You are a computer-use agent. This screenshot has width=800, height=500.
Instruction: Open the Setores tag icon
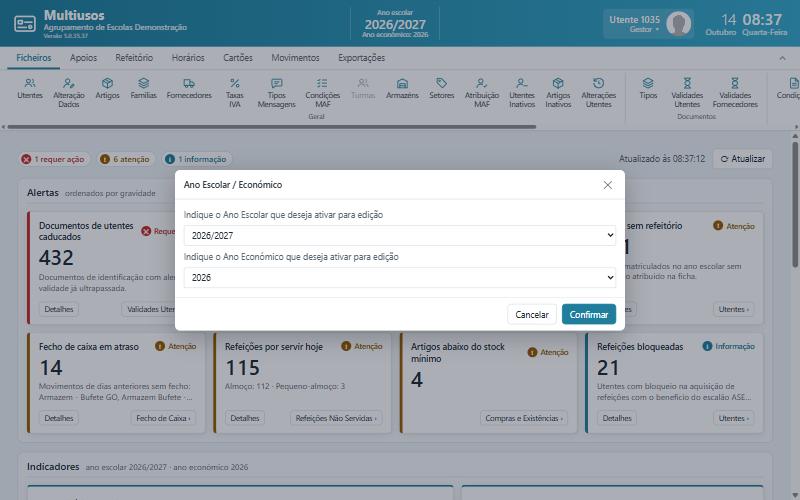441,88
